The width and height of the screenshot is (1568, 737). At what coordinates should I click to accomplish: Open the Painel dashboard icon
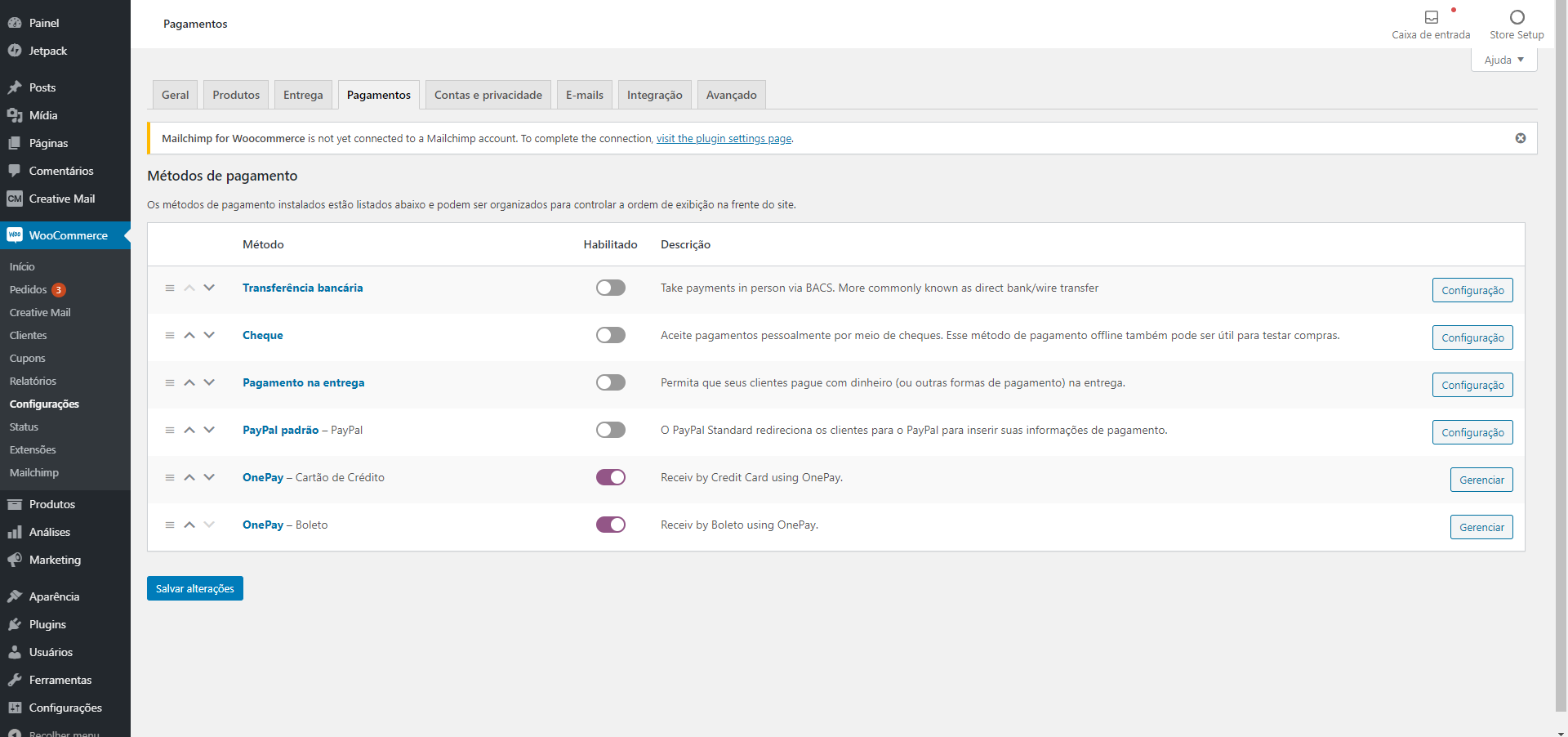pos(15,23)
